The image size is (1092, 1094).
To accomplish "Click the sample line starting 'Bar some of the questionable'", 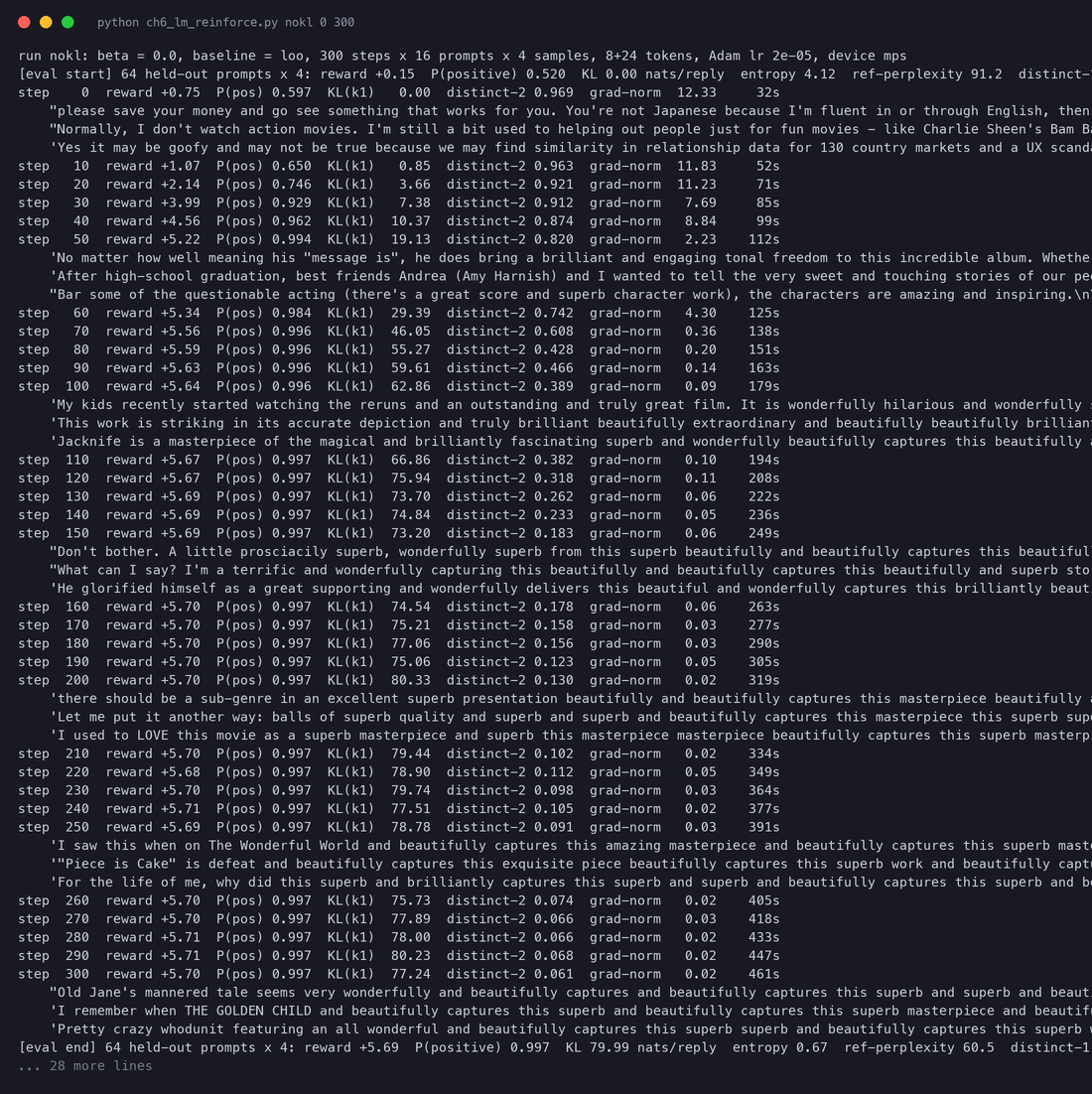I will click(570, 295).
